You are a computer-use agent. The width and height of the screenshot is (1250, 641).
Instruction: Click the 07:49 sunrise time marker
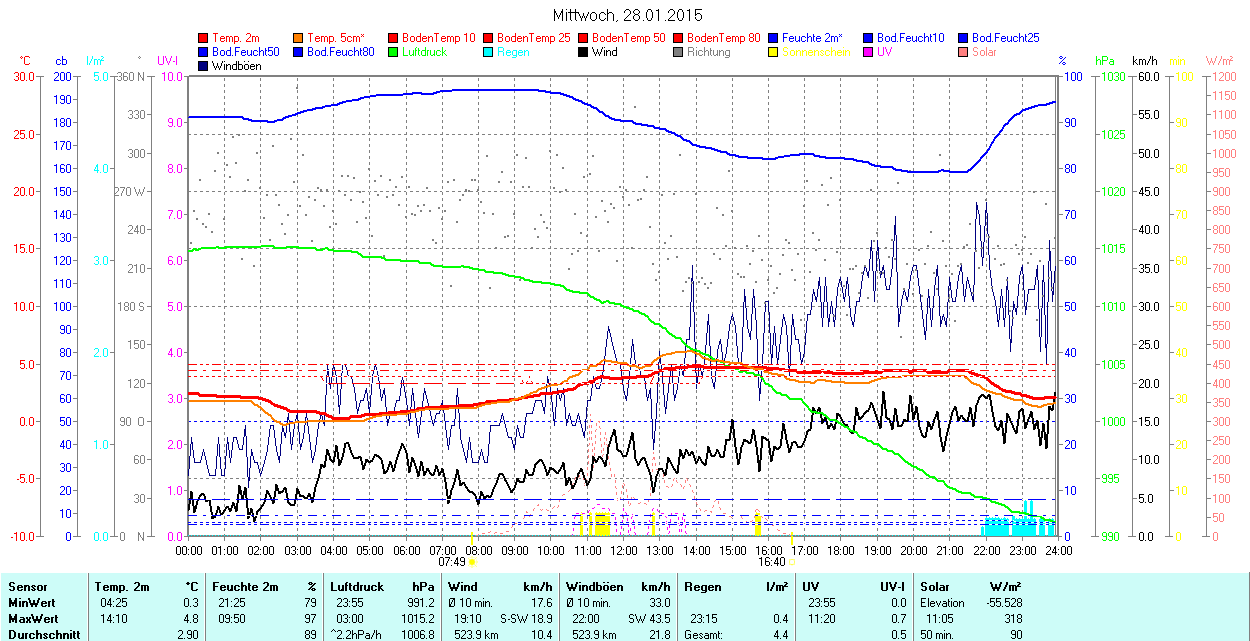pos(452,562)
